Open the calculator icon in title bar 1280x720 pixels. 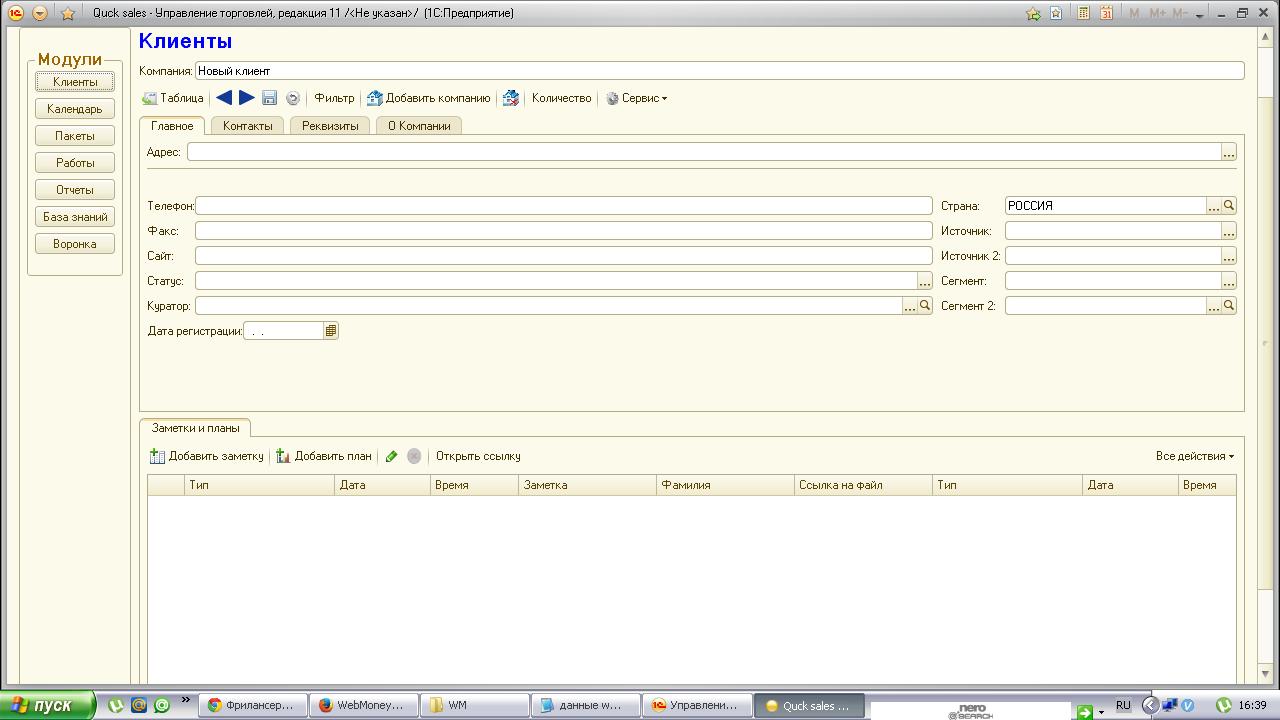[x=1083, y=13]
